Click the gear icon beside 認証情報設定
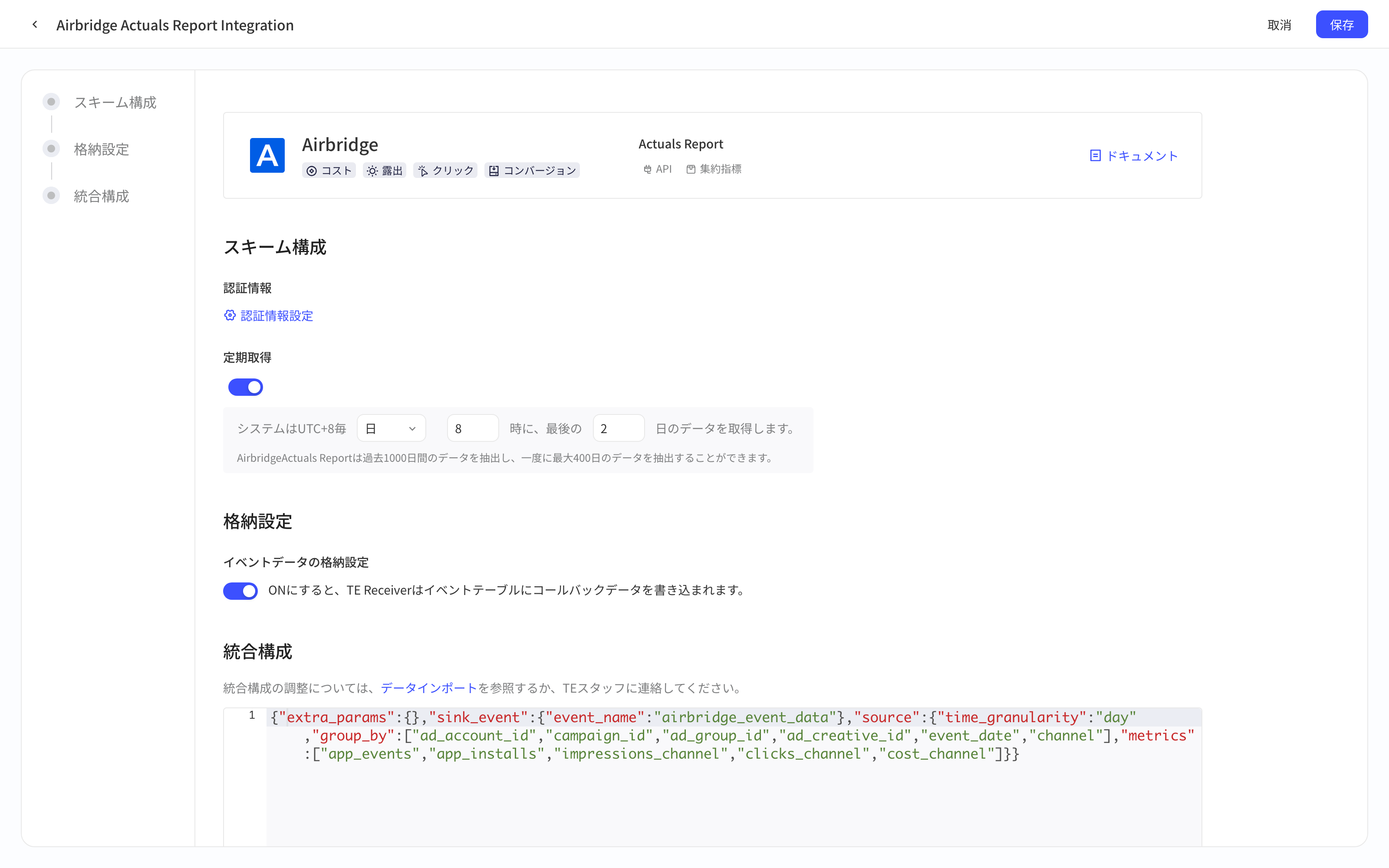This screenshot has width=1389, height=868. 230,315
